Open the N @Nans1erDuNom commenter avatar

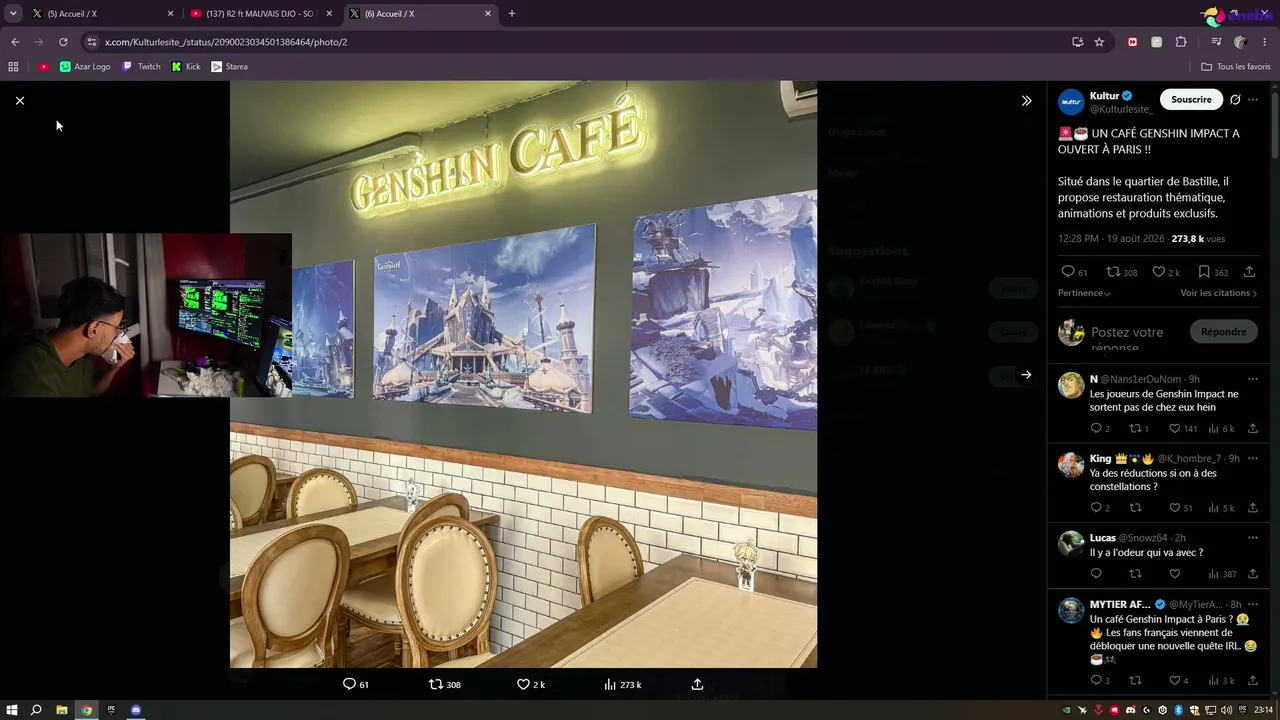(1071, 385)
